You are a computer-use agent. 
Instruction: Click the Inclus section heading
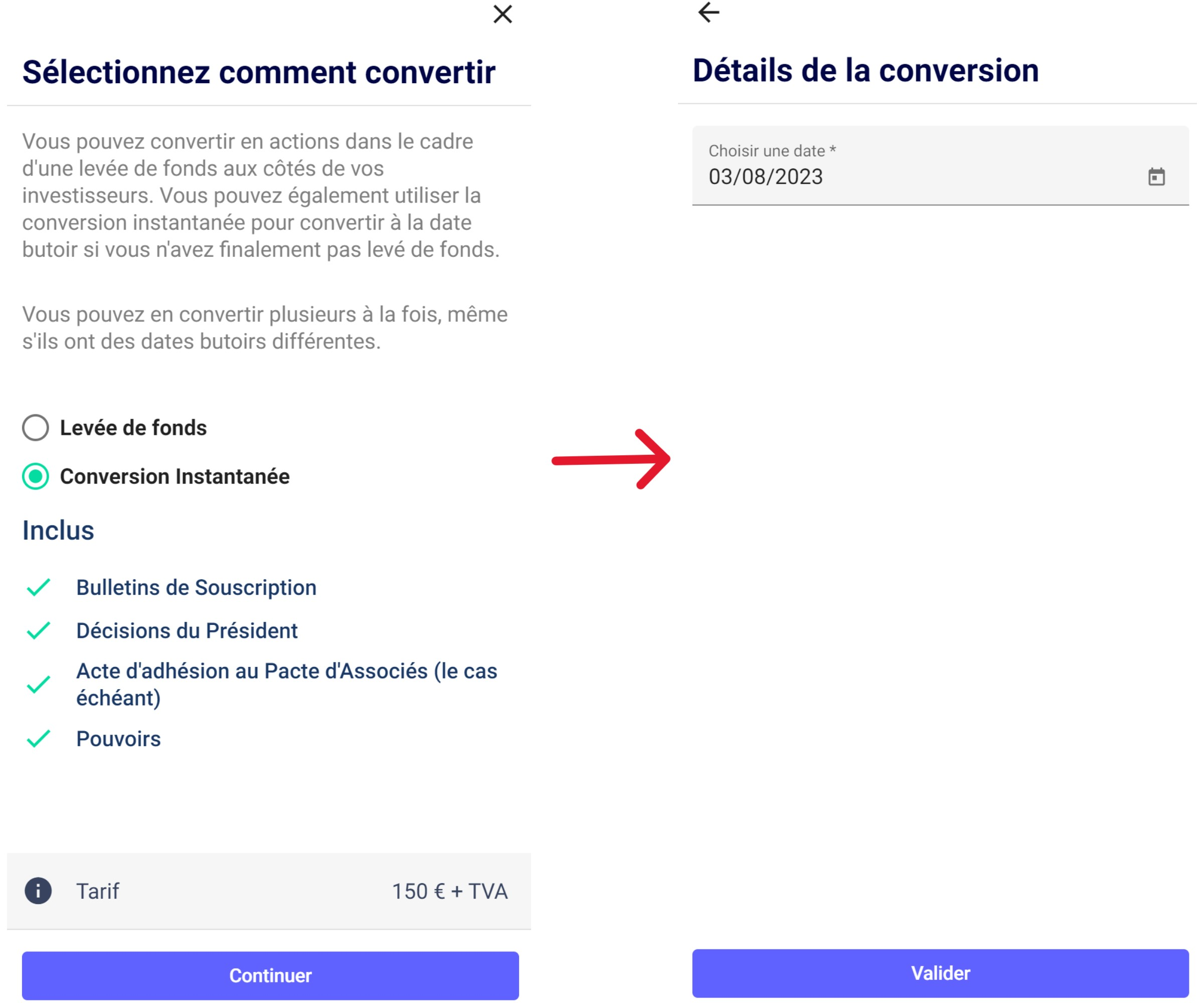coord(58,531)
